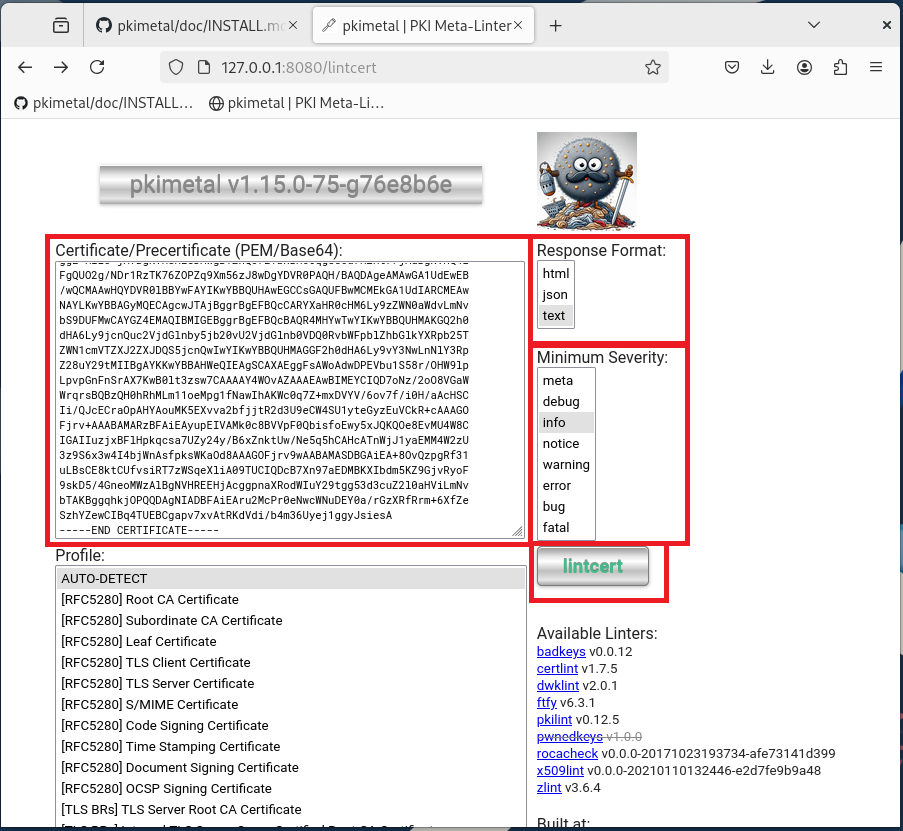Open the zlint linter link
Screen dimensions: 903x831
pos(549,788)
